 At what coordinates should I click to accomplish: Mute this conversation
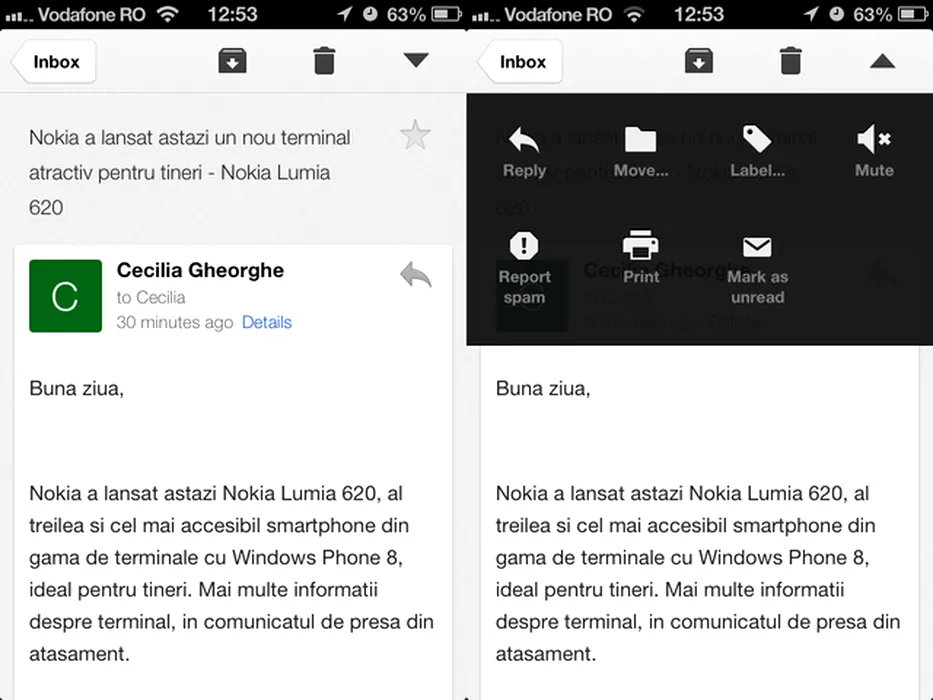[874, 152]
